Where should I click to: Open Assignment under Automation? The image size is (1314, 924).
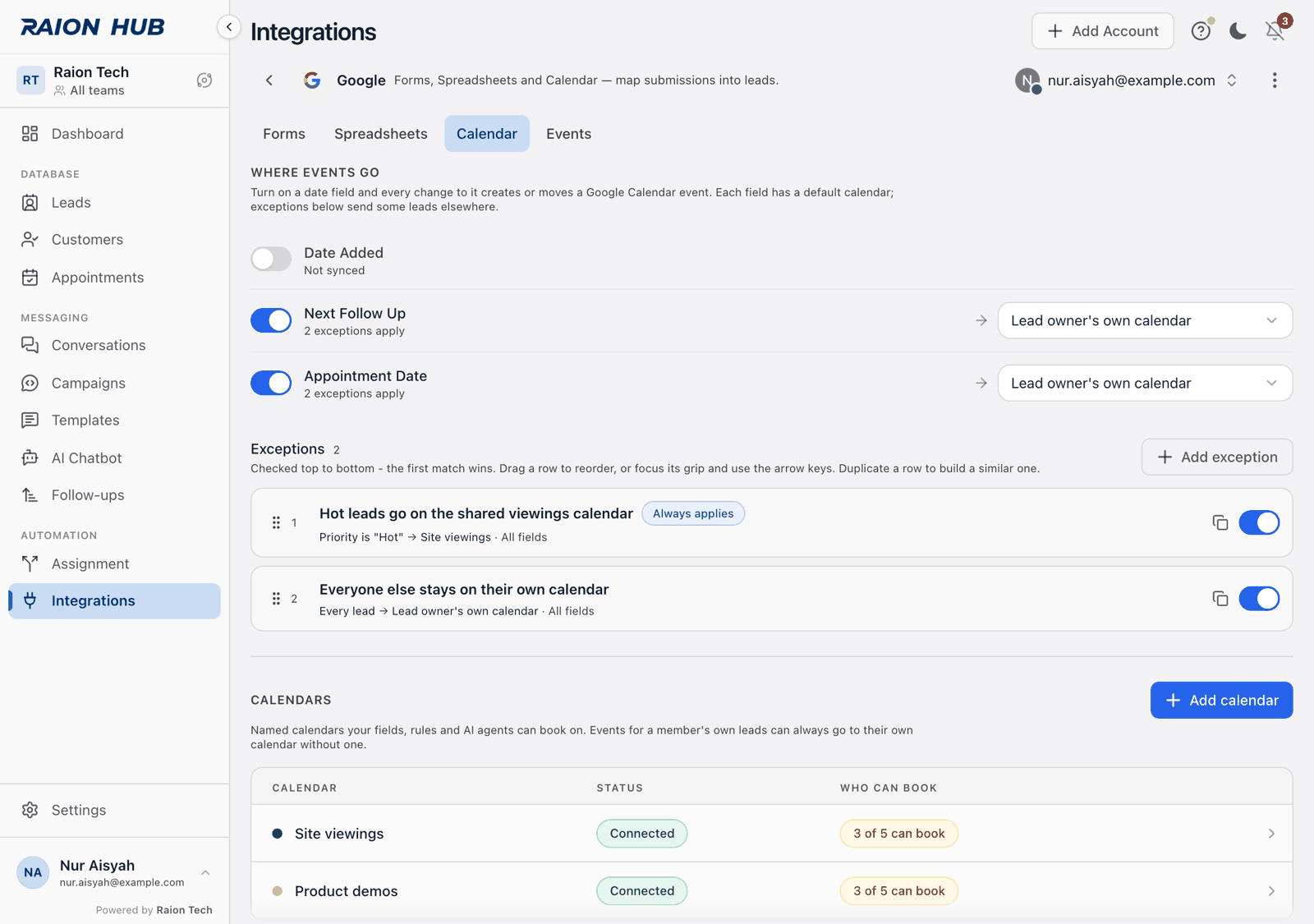(x=114, y=564)
